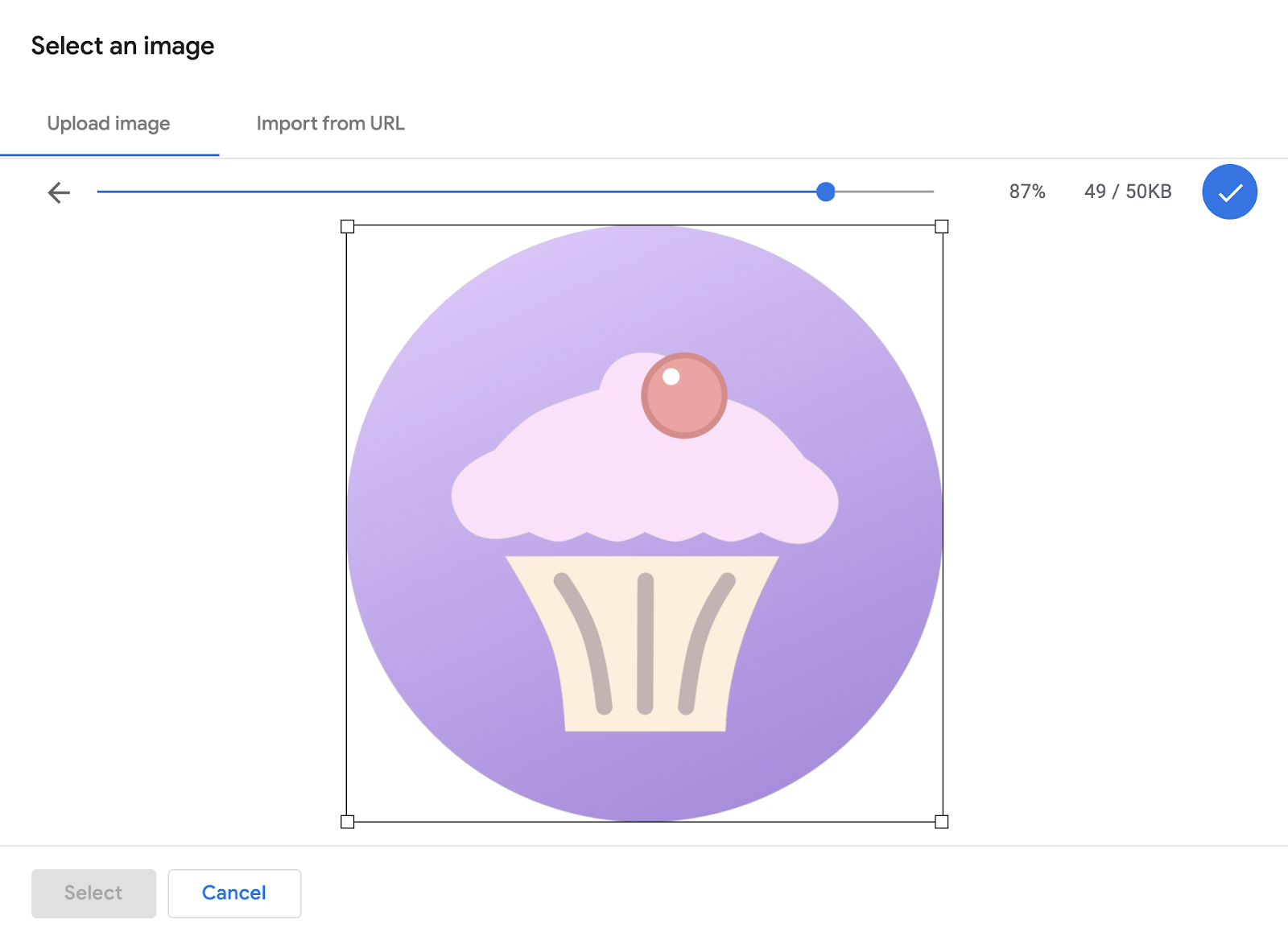Click the image quality slider handle
The height and width of the screenshot is (936, 1288).
click(x=825, y=192)
